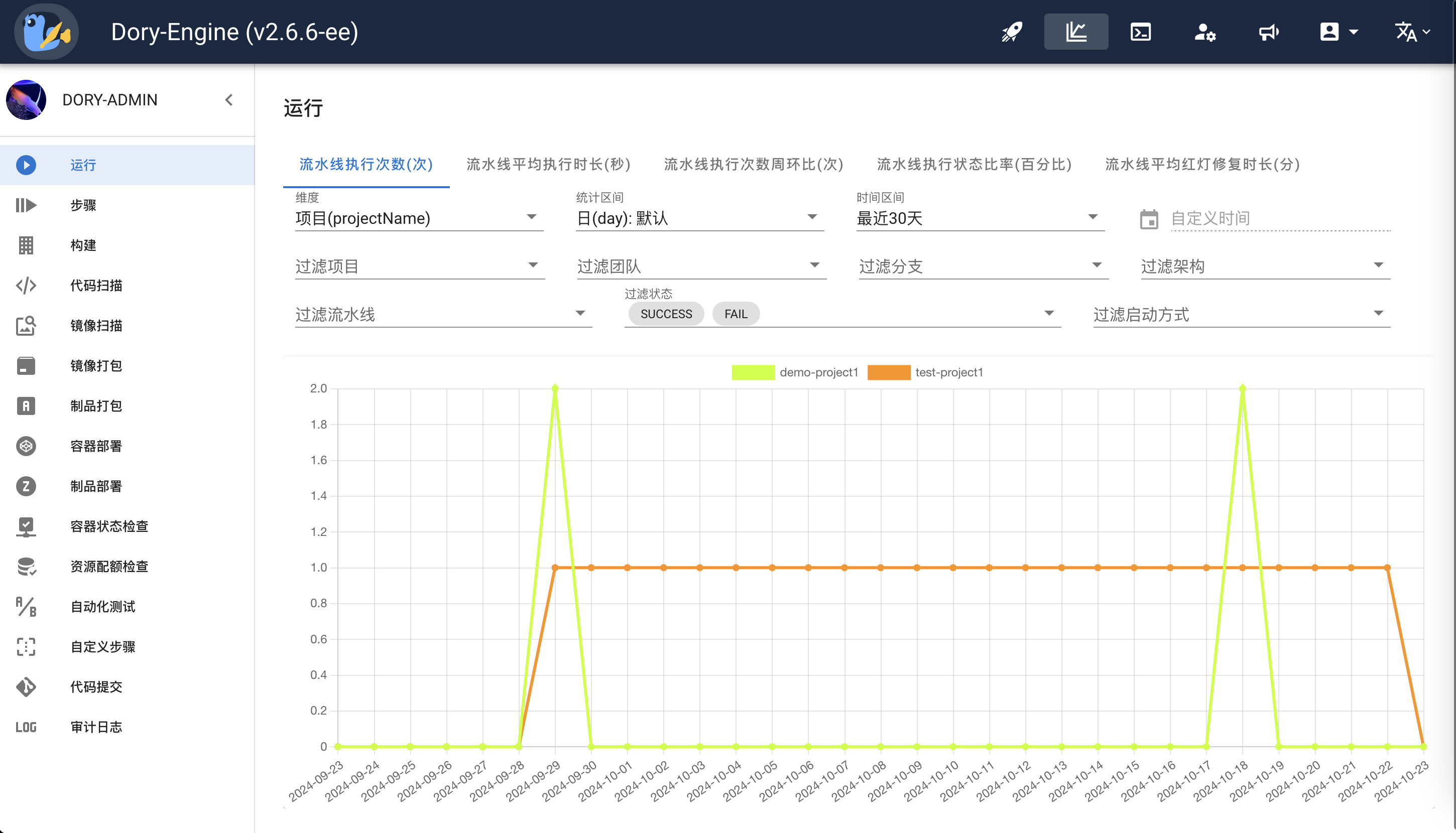This screenshot has width=1456, height=833.
Task: Click the A/B 自动化测试 icon
Action: (26, 607)
